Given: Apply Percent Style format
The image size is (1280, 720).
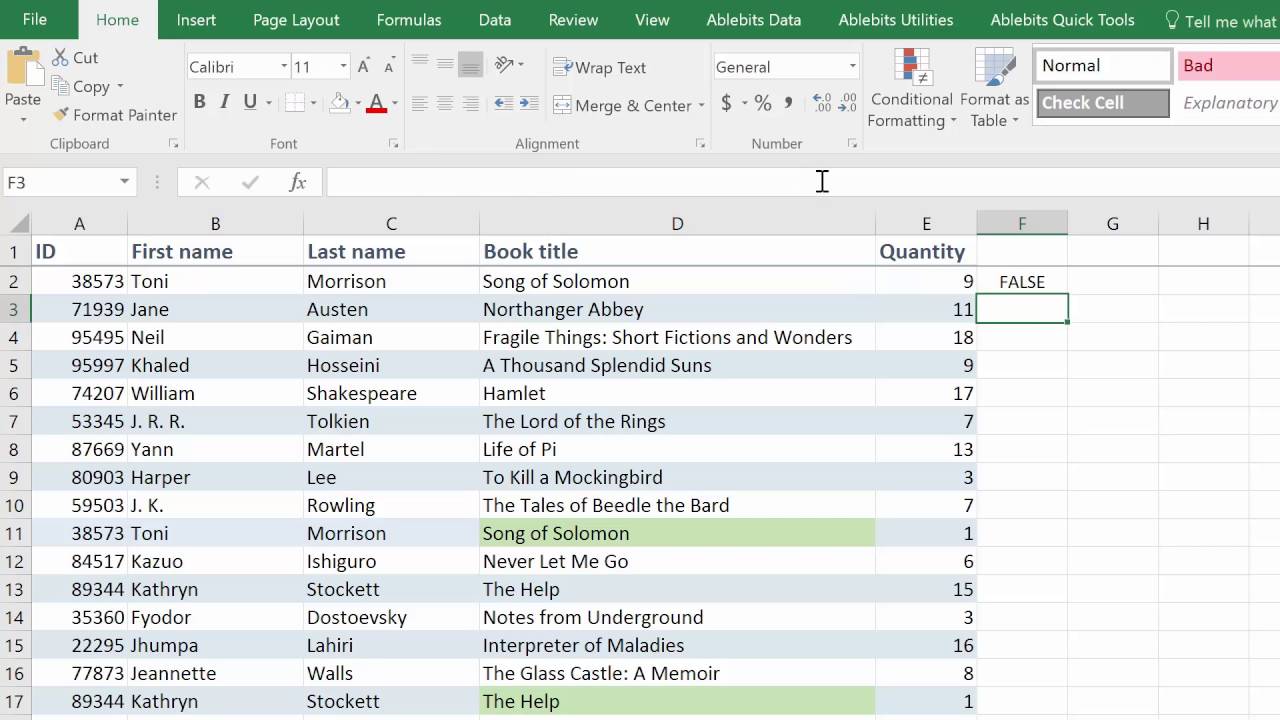Looking at the screenshot, I should coord(763,103).
